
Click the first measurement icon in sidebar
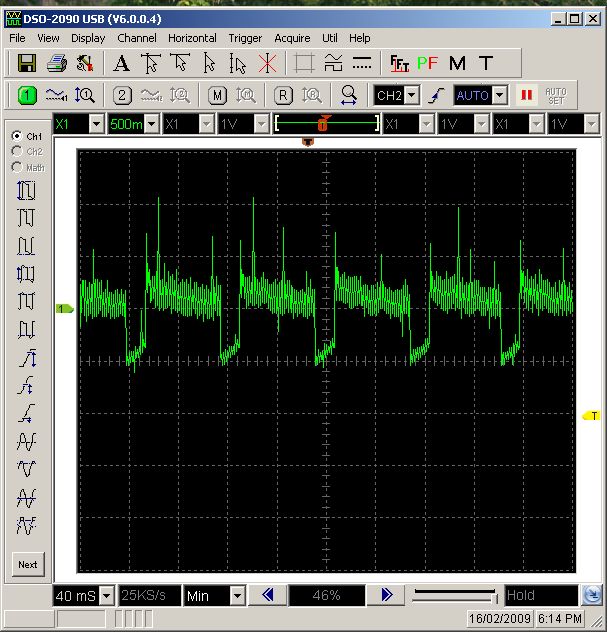point(26,190)
